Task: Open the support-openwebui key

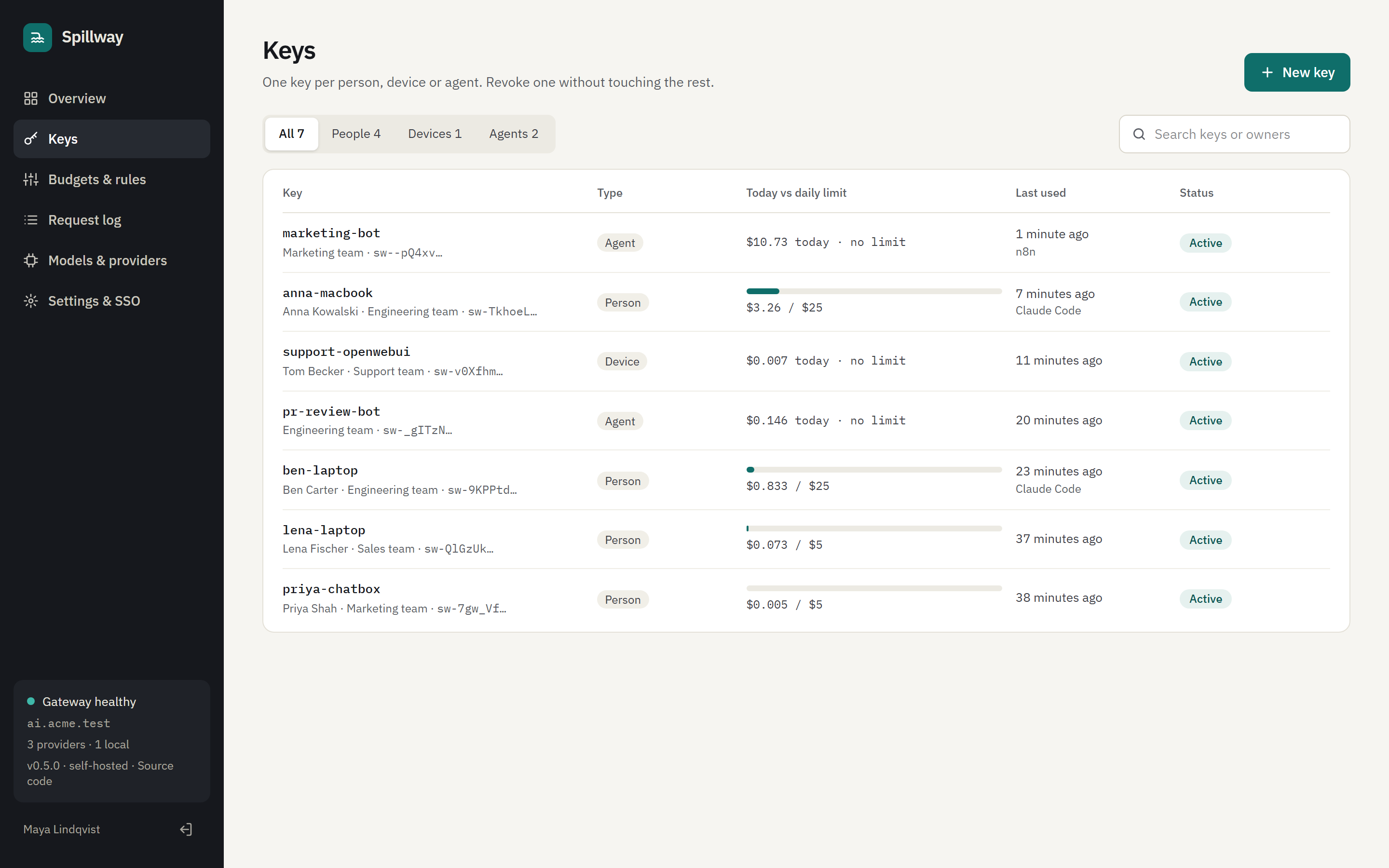Action: (346, 352)
